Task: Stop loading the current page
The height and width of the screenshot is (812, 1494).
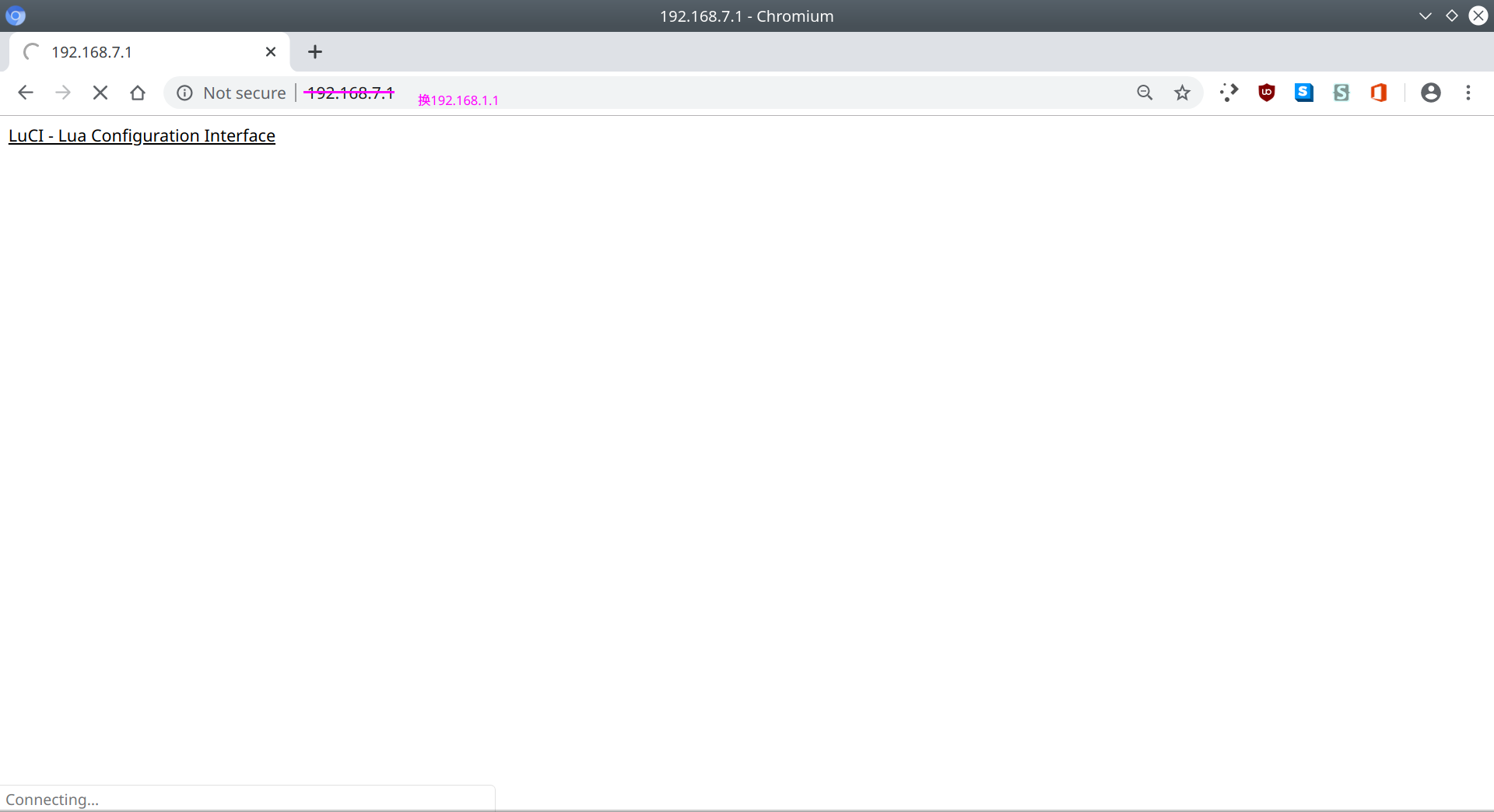Action: (100, 93)
